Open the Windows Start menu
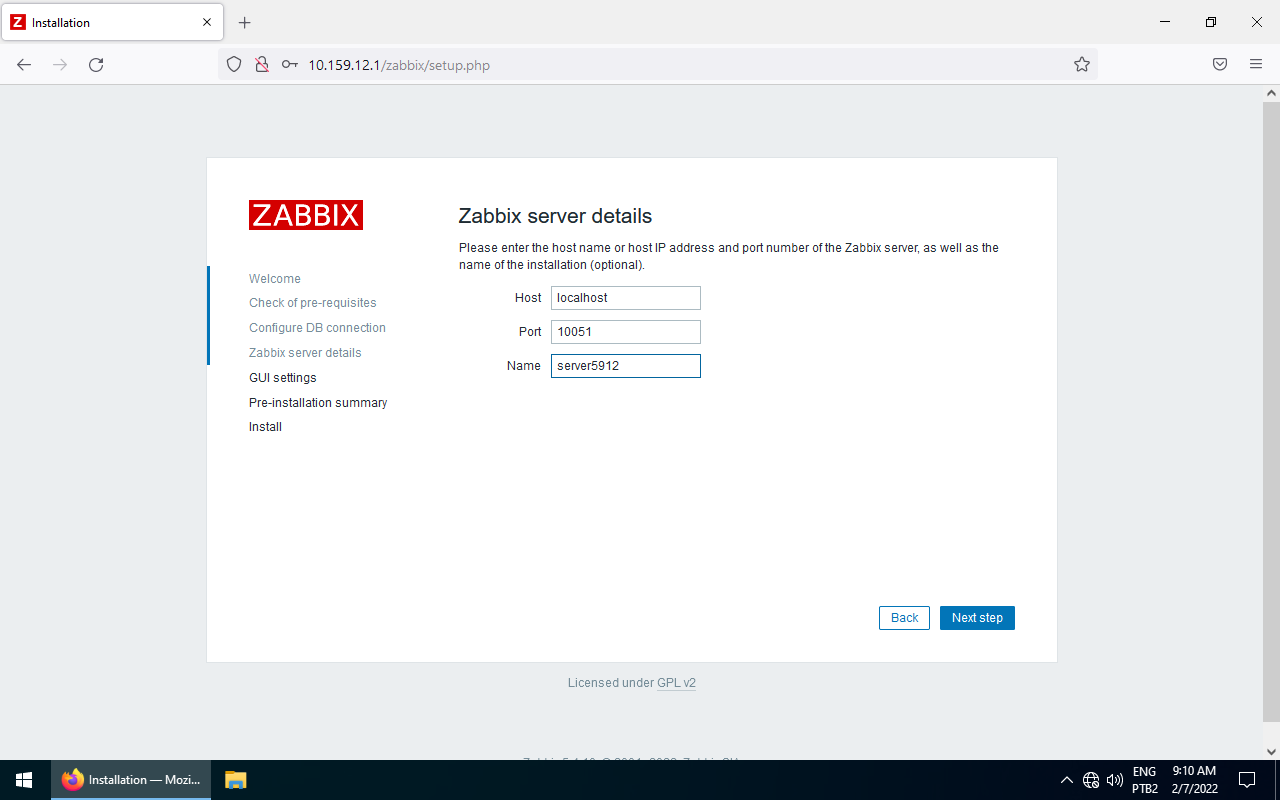Screen dimensions: 1280x800 pyautogui.click(x=24, y=780)
